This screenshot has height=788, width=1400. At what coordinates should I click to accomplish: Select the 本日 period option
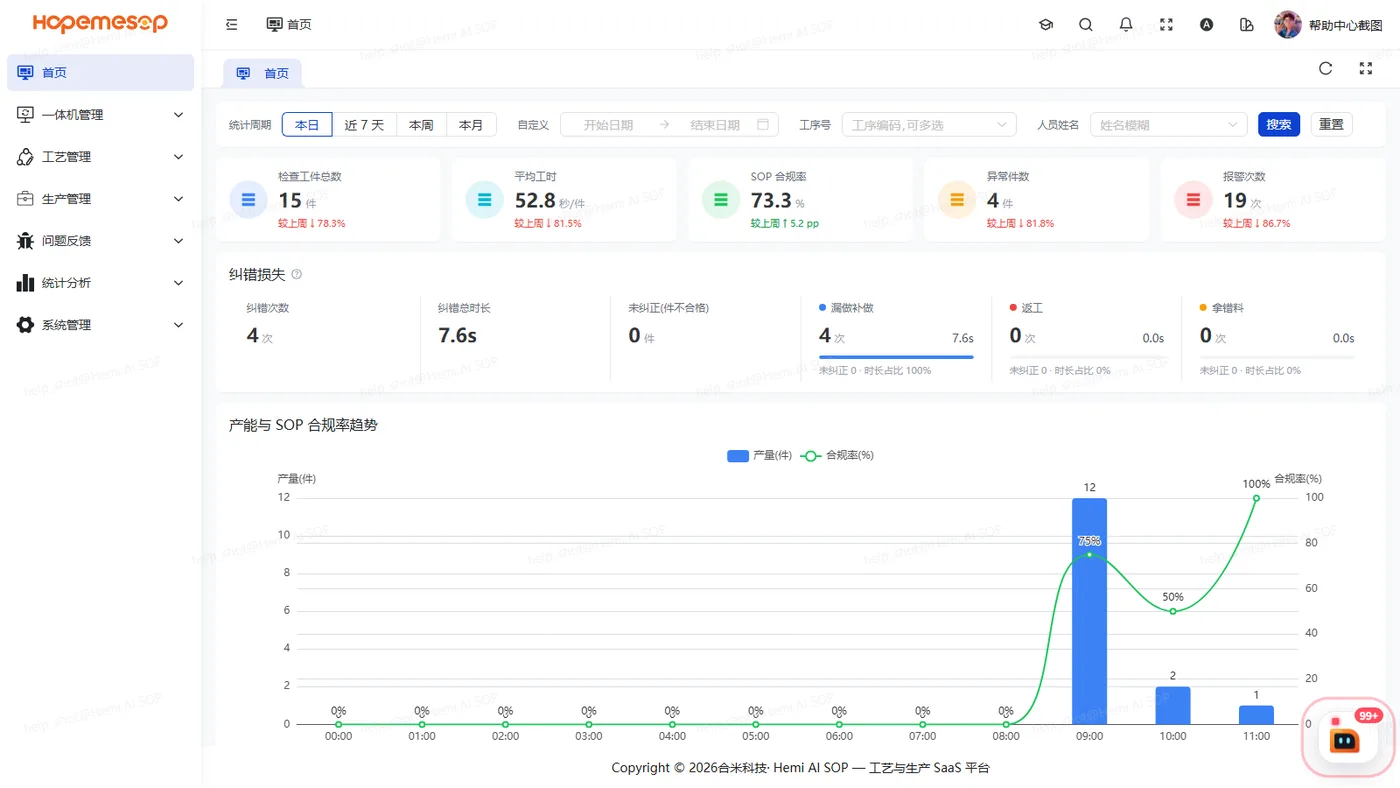pyautogui.click(x=307, y=125)
